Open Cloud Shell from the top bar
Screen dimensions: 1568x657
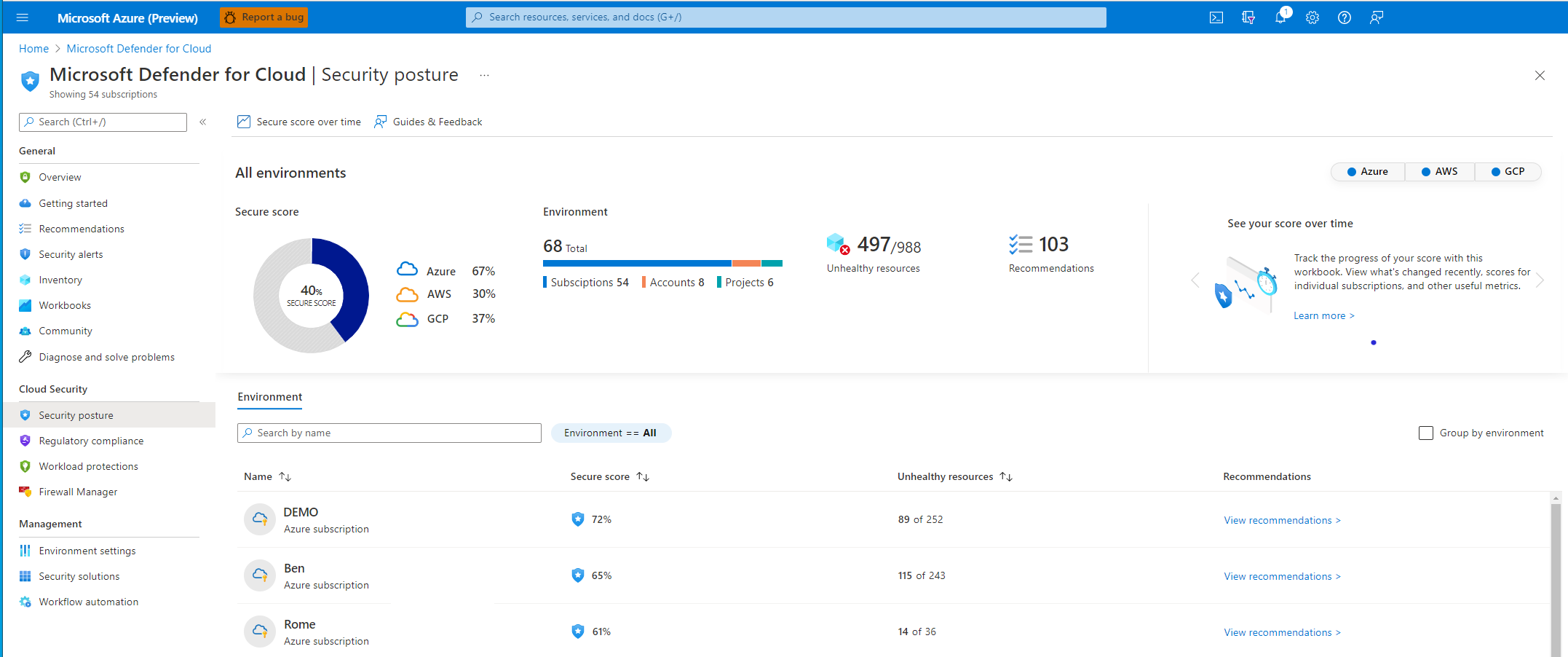click(1216, 17)
